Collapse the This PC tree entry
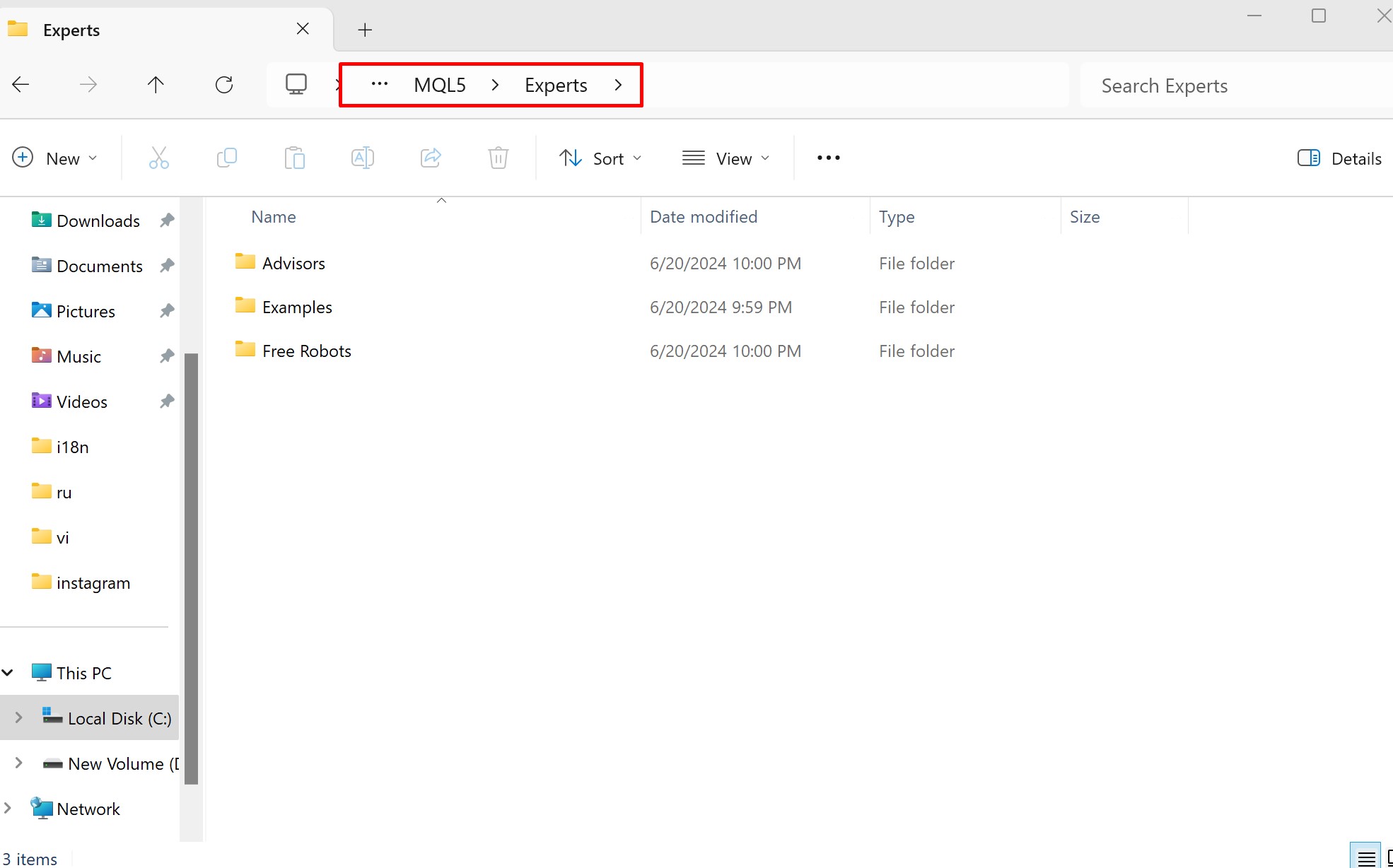This screenshot has height=868, width=1393. coord(8,672)
